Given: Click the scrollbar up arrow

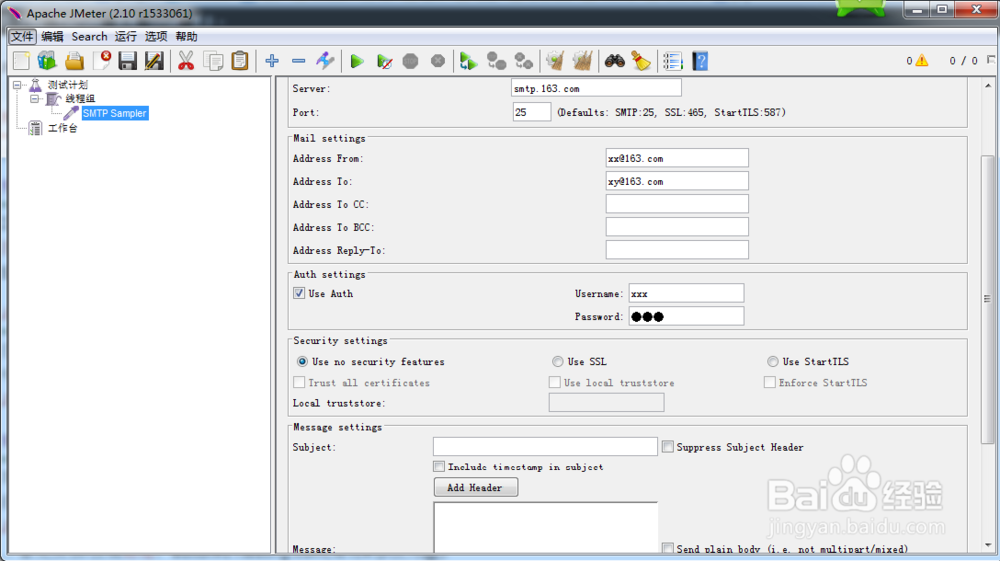Looking at the screenshot, I should 987,85.
